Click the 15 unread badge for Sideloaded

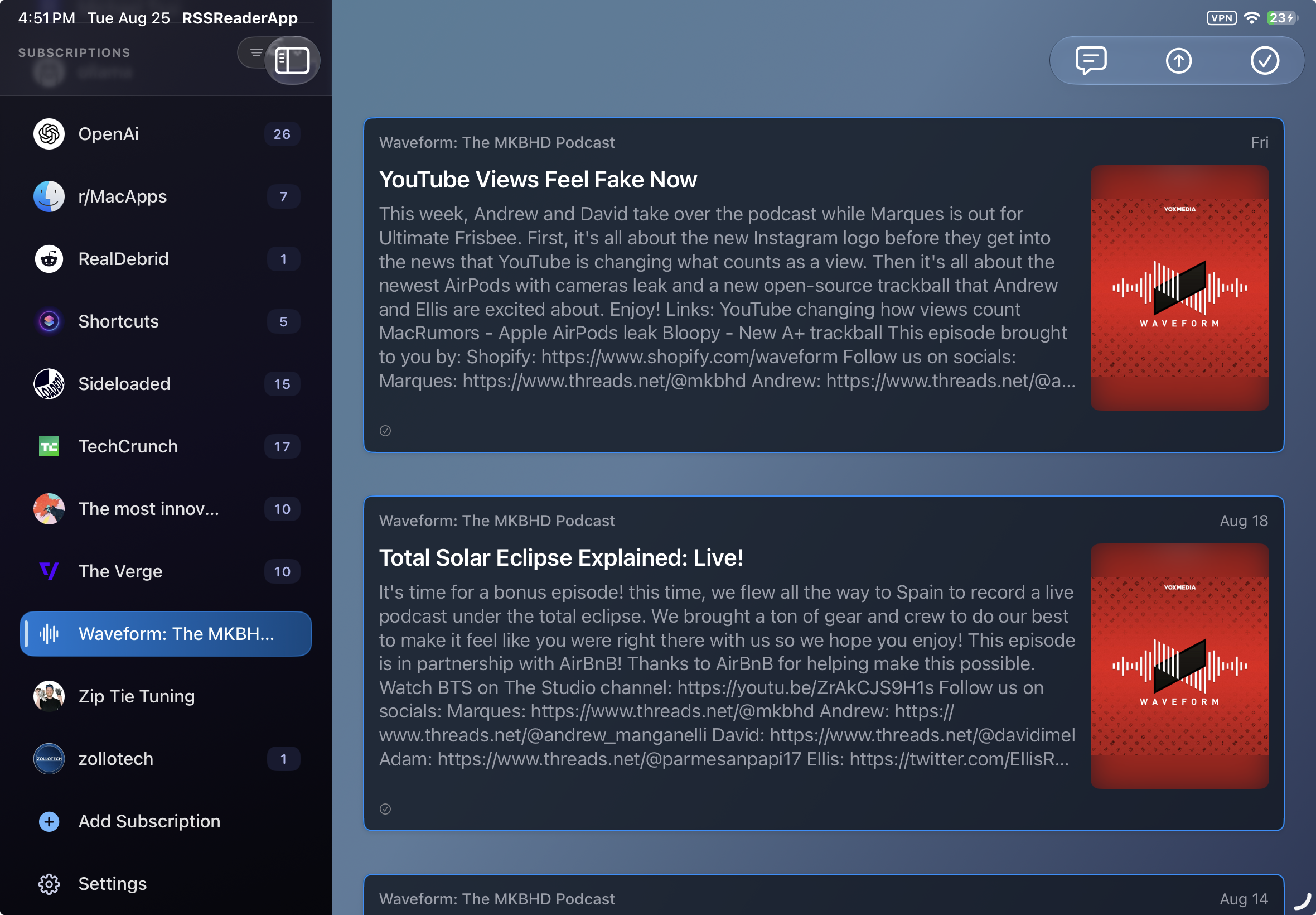[x=282, y=384]
